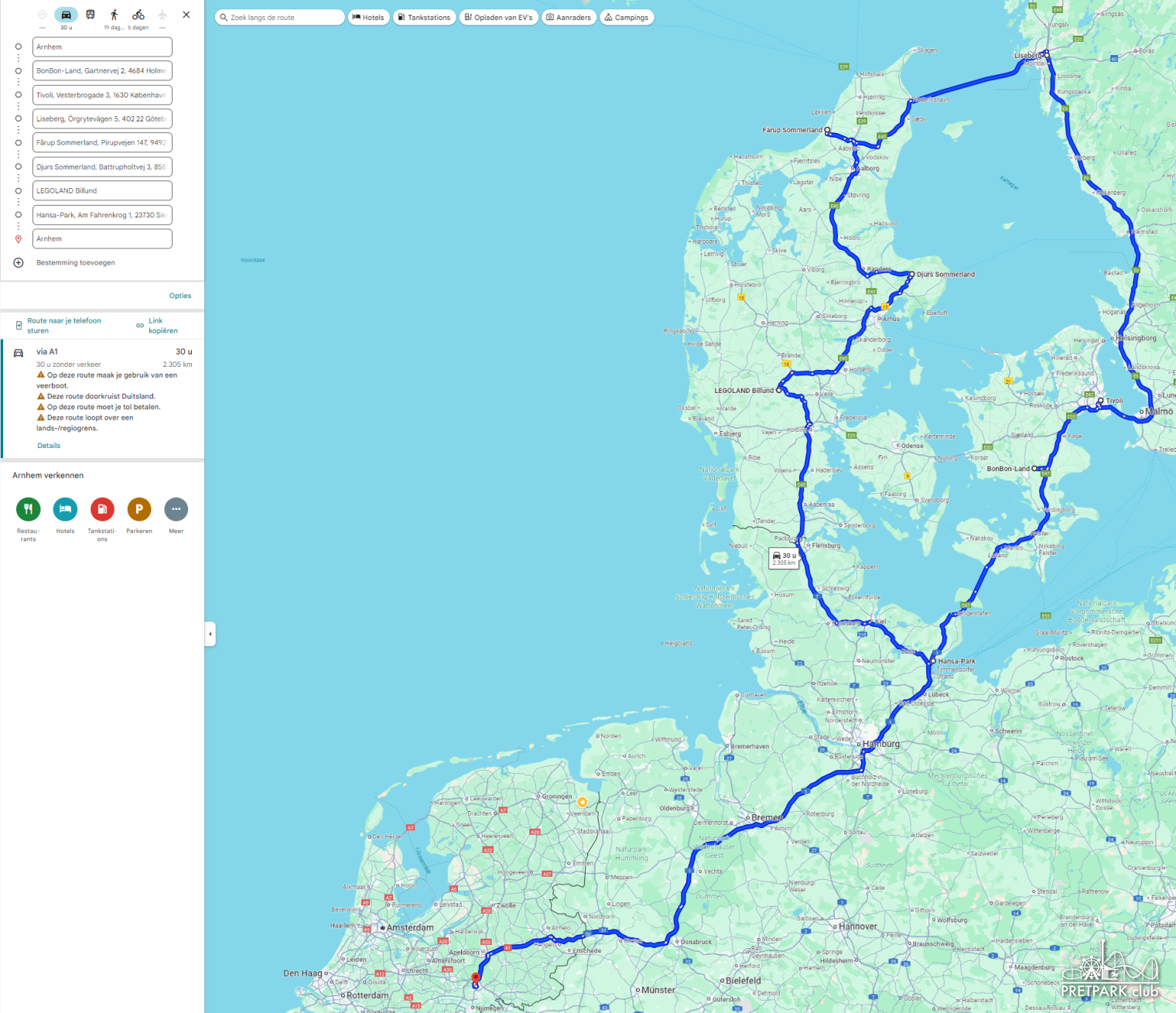The image size is (1176, 1013).
Task: Toggle the Opladen van EV's chip
Action: [x=498, y=17]
